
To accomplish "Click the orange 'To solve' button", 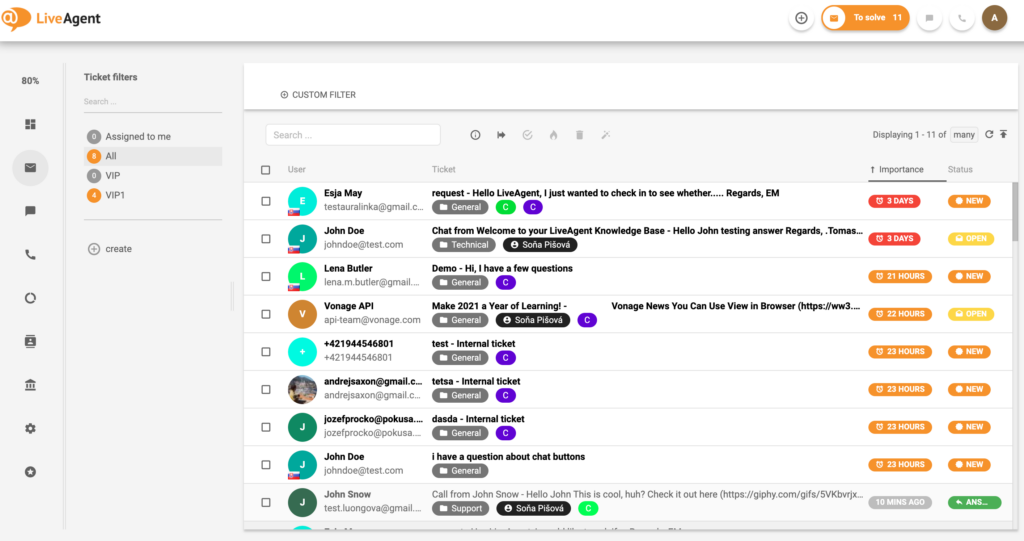I will point(865,18).
